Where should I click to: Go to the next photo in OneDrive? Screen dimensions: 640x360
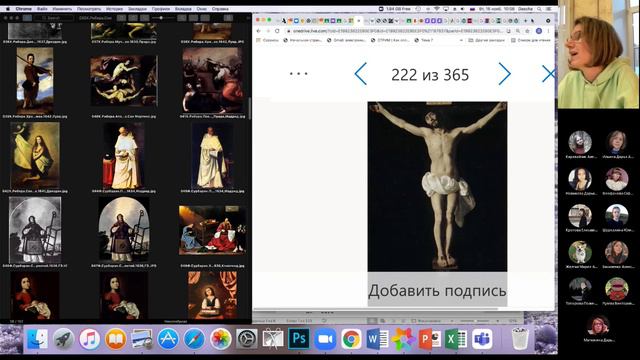(x=504, y=74)
